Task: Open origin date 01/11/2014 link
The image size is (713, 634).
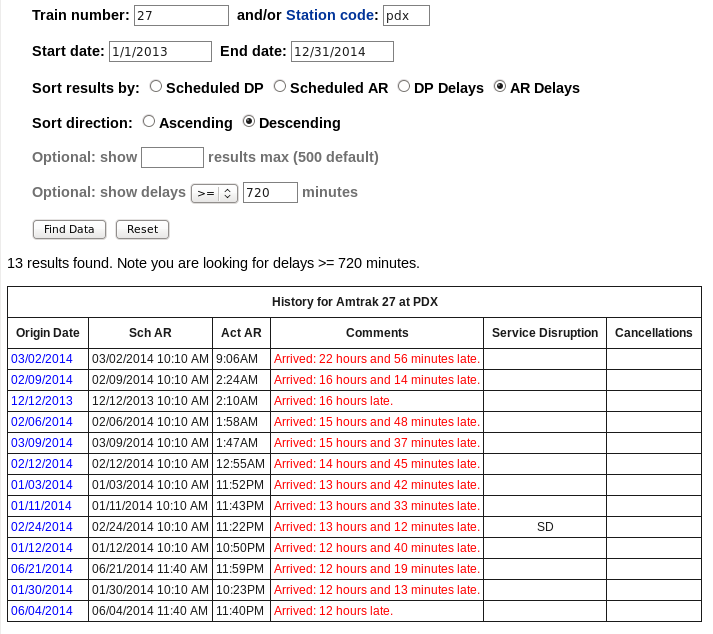Action: coord(41,506)
